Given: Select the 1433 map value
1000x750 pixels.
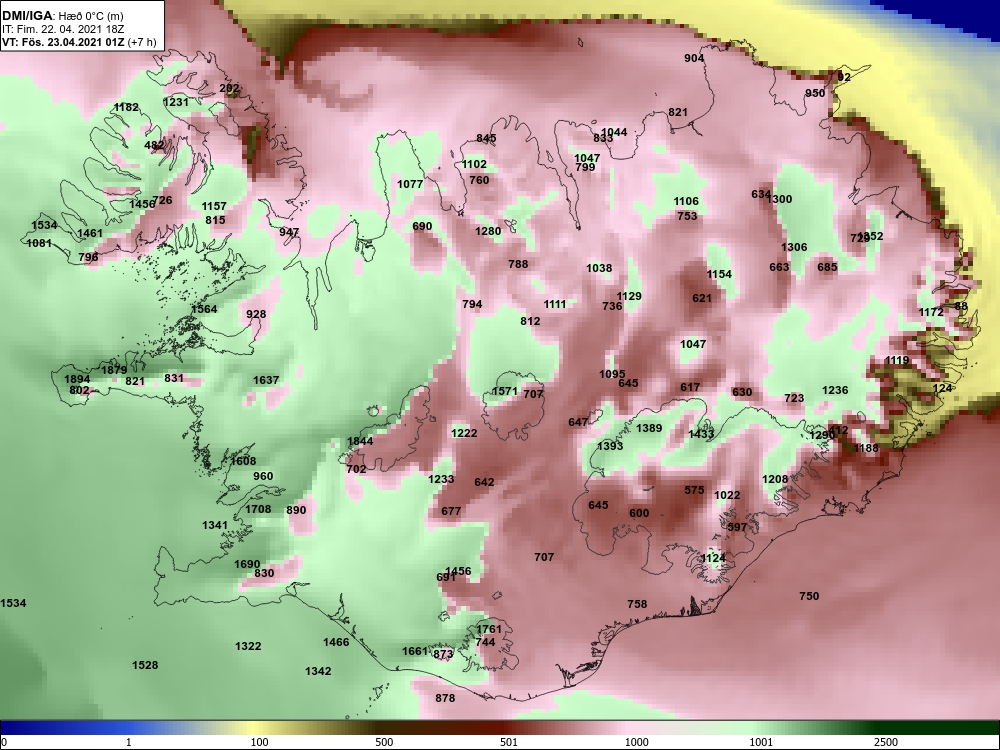Looking at the screenshot, I should point(701,434).
